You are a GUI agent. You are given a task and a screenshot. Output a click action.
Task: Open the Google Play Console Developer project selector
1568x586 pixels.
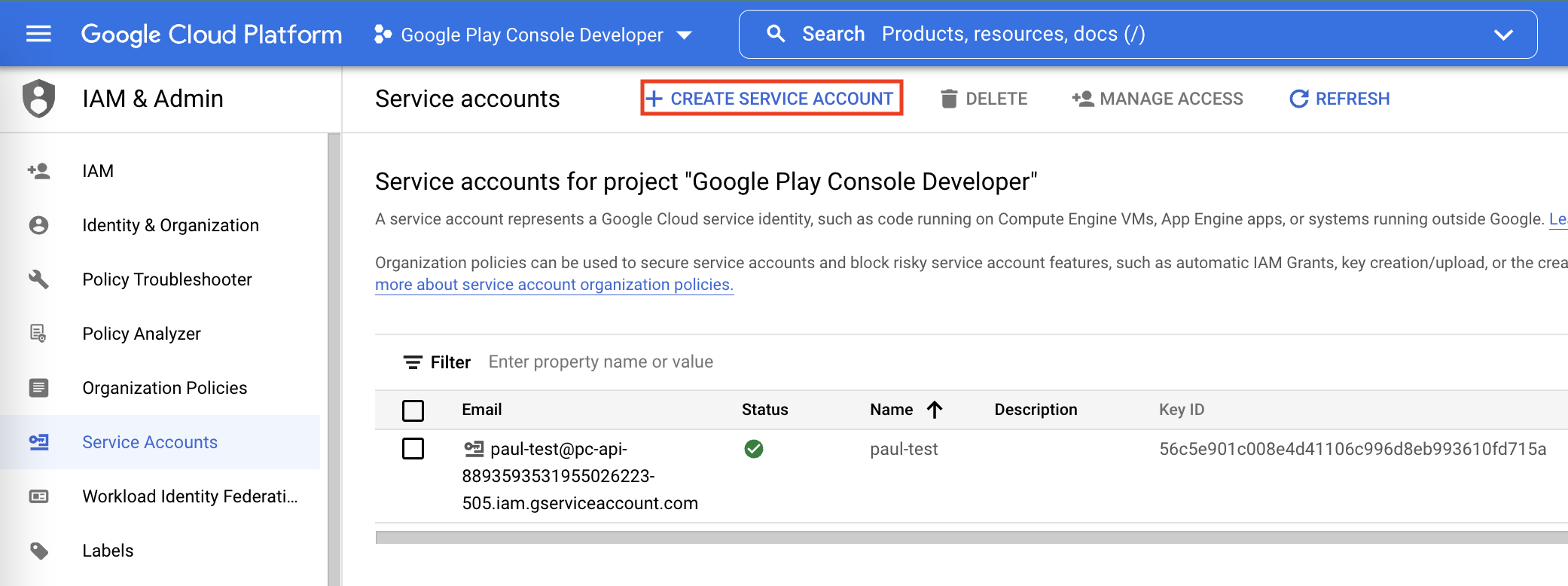[533, 35]
